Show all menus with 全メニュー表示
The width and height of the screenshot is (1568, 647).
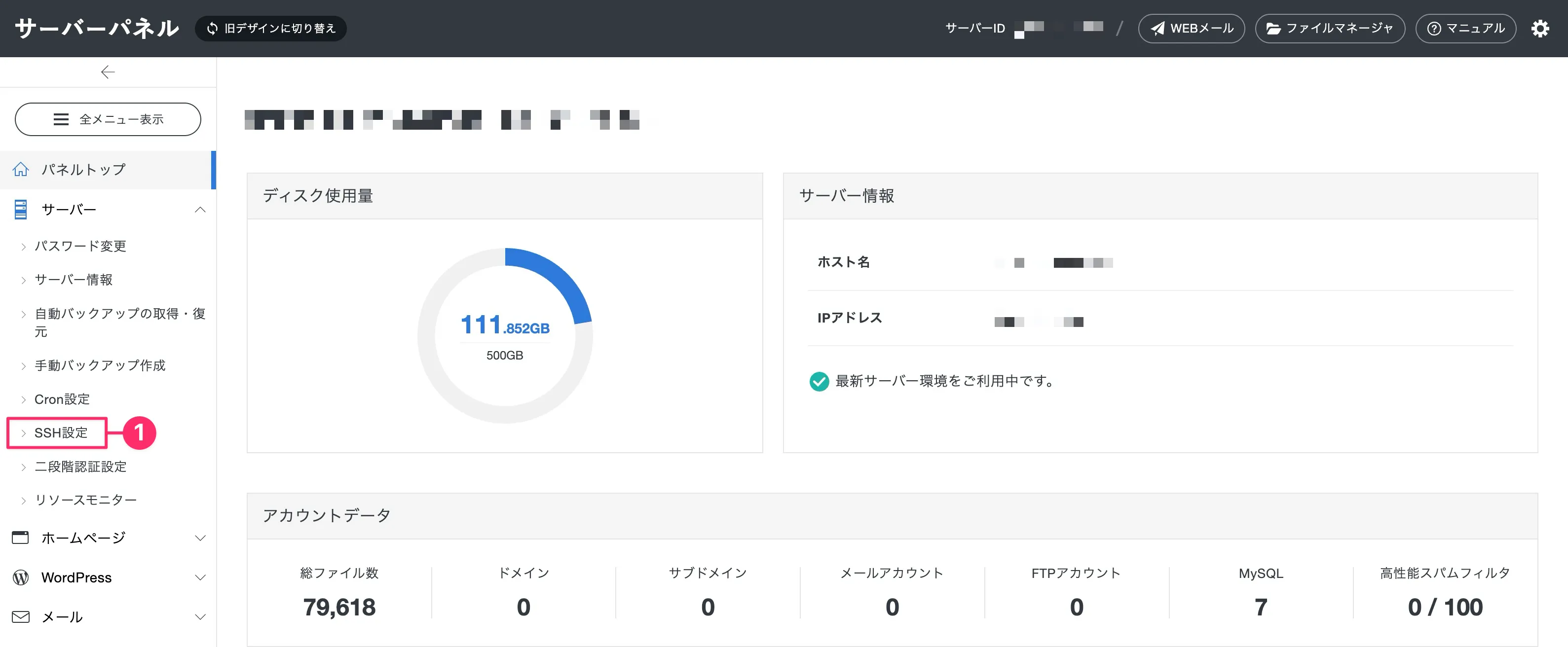tap(108, 119)
